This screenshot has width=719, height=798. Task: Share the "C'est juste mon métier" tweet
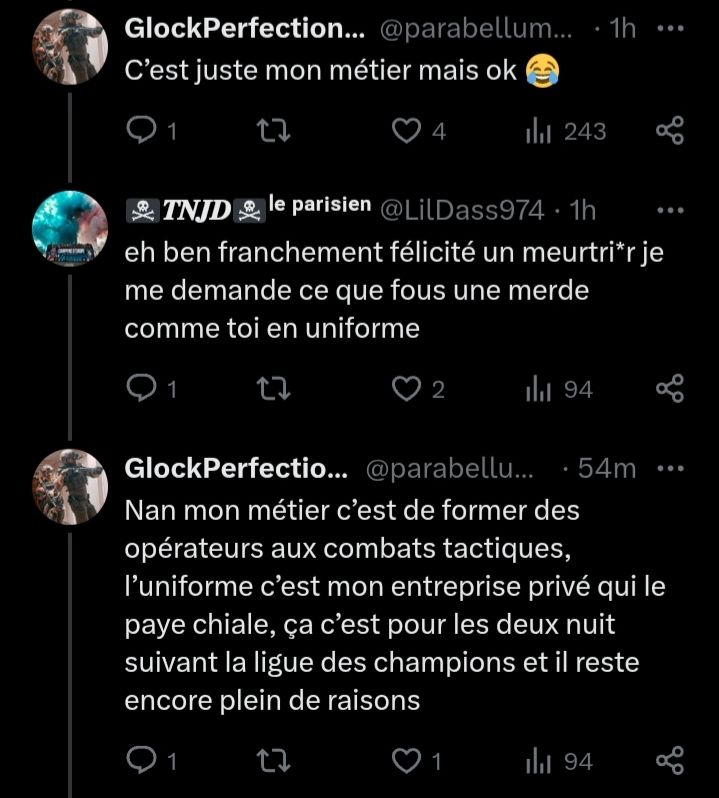669,131
